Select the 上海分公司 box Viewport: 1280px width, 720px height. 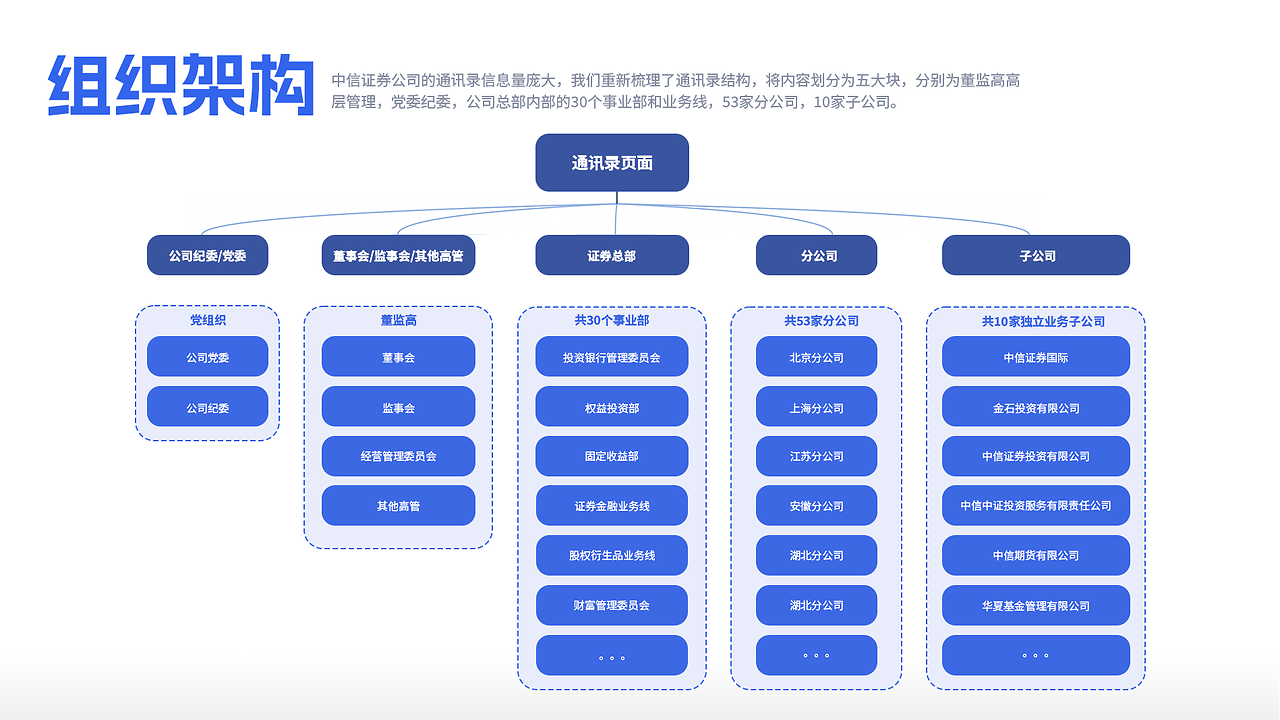tap(816, 407)
